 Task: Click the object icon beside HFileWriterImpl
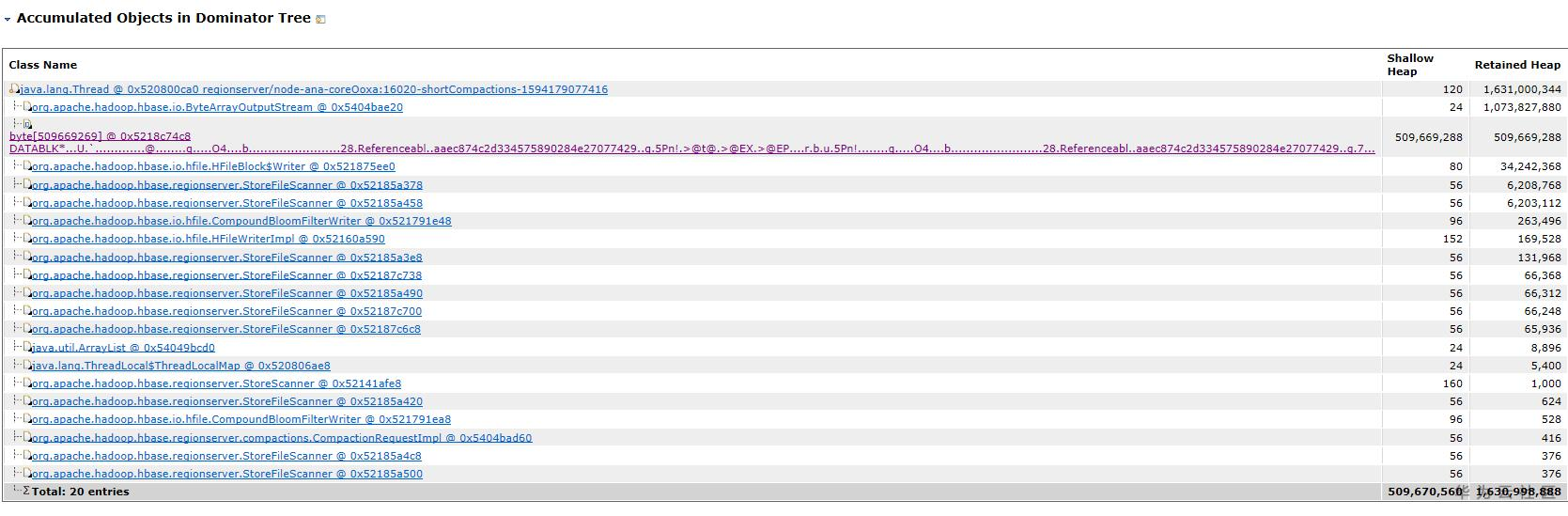[x=27, y=239]
